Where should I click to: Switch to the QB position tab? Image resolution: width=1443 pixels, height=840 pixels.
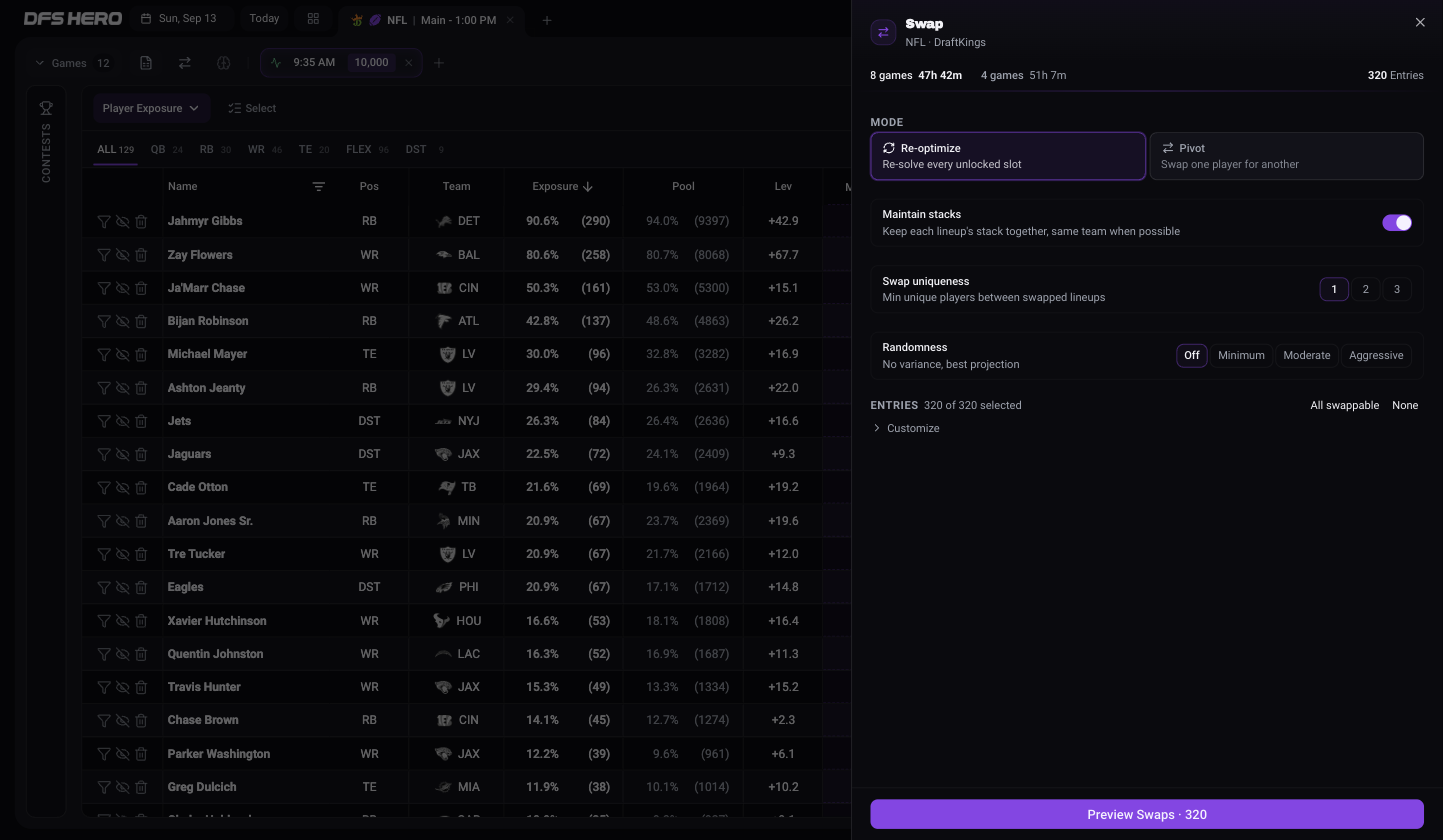click(x=166, y=150)
